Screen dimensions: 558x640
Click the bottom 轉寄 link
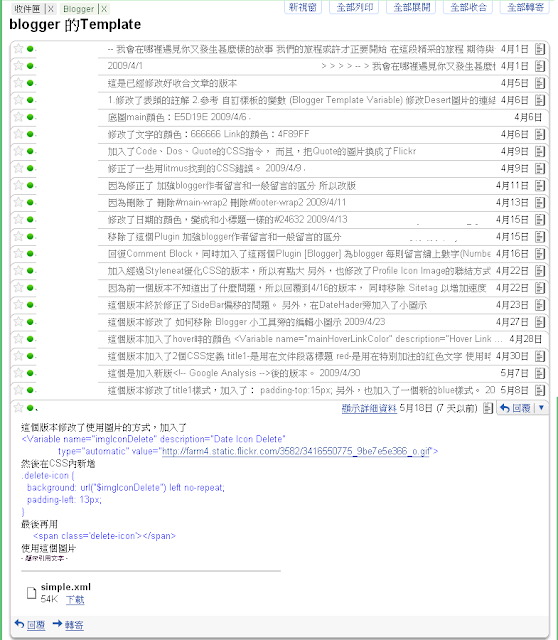[74, 625]
